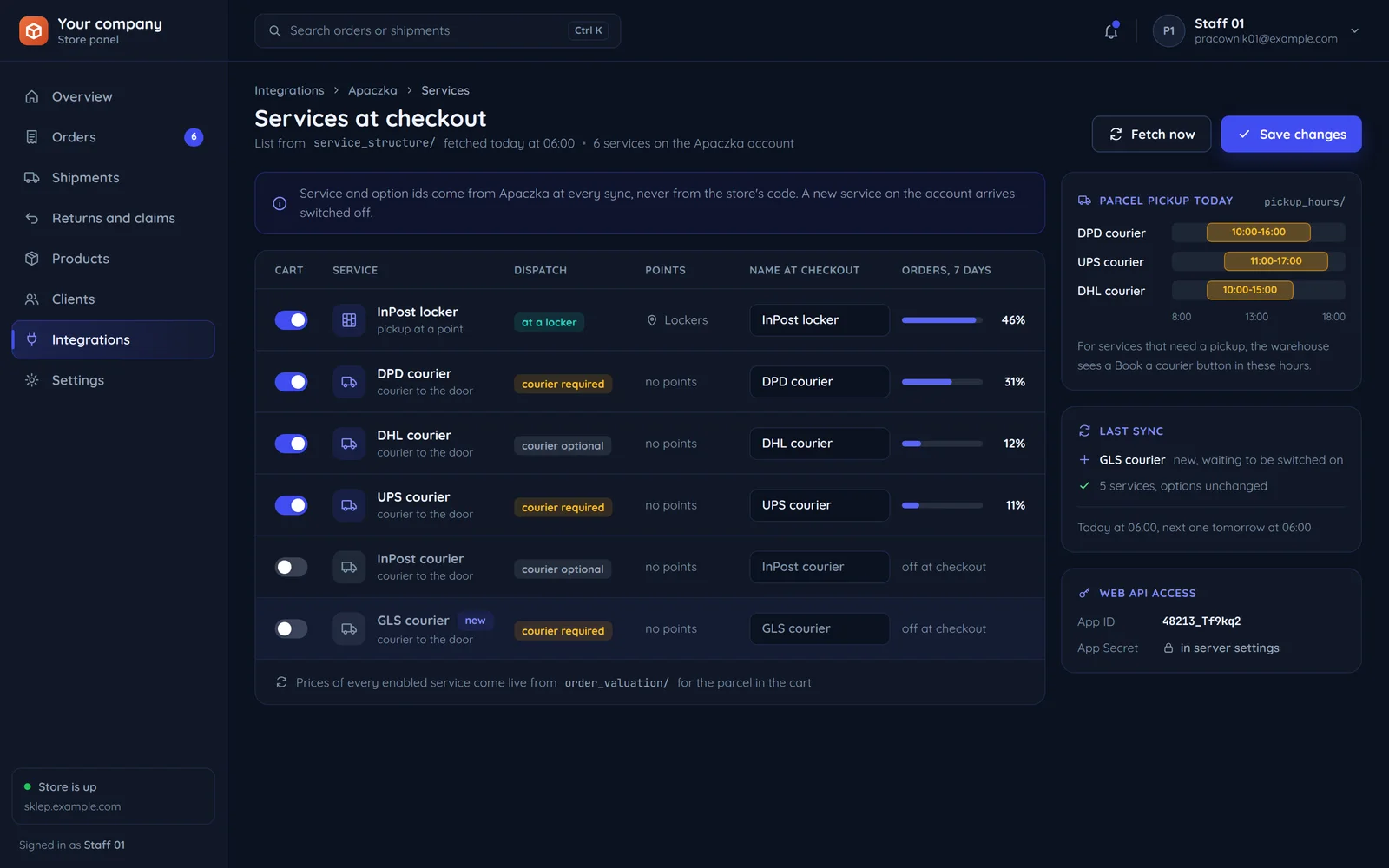
Task: Go to Orders in sidebar
Action: tap(113, 137)
